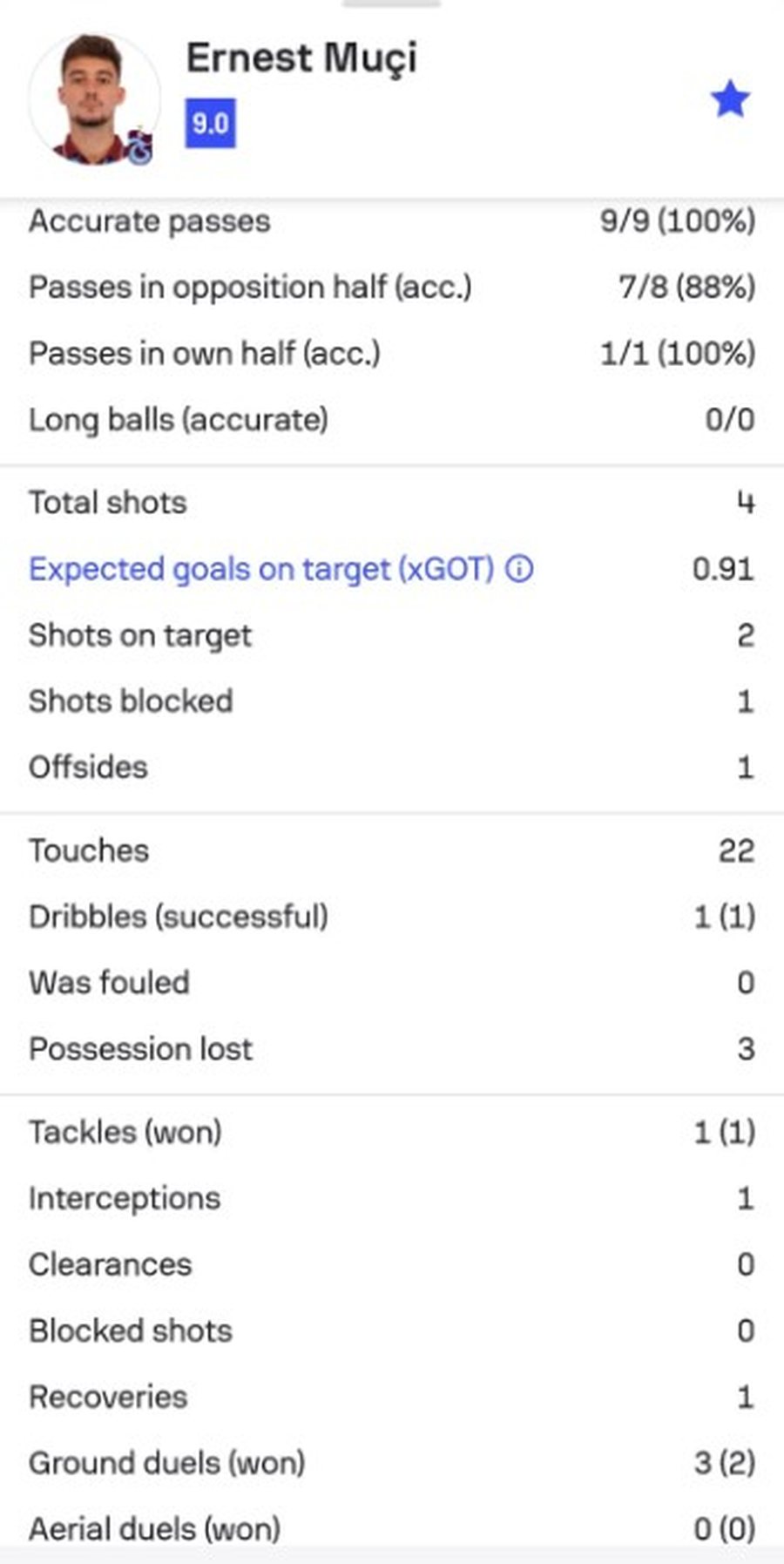Tap the Tackles (won) label
Image resolution: width=784 pixels, height=1564 pixels.
tap(125, 1132)
